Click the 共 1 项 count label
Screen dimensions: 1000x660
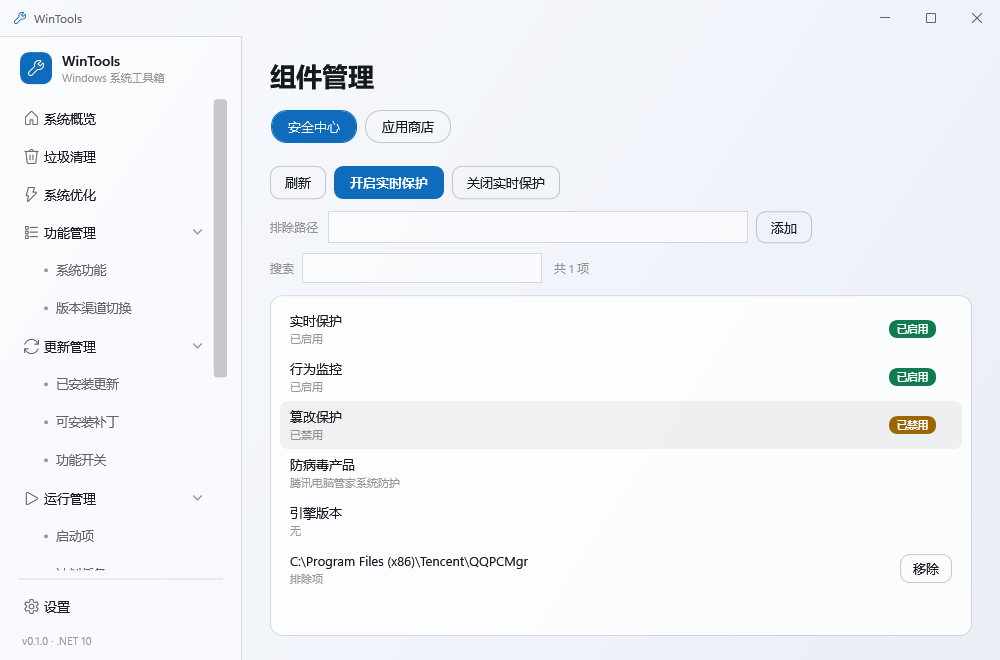click(x=571, y=268)
